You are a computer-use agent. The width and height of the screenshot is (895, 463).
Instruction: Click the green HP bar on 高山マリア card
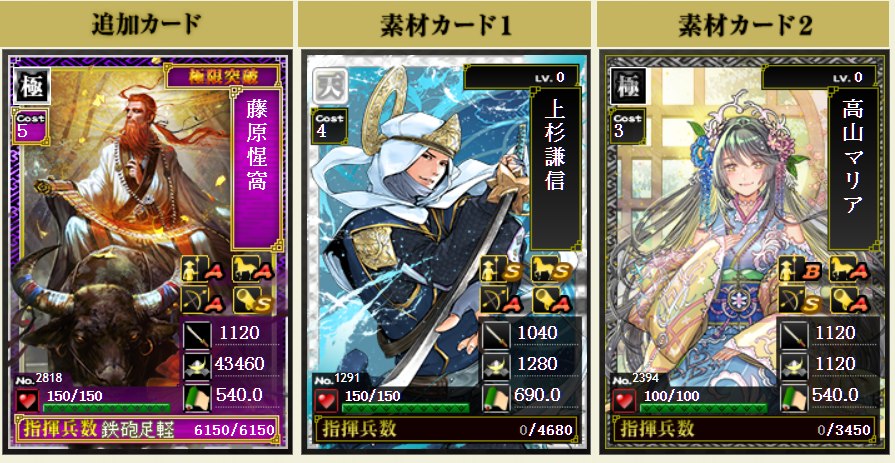tap(704, 408)
